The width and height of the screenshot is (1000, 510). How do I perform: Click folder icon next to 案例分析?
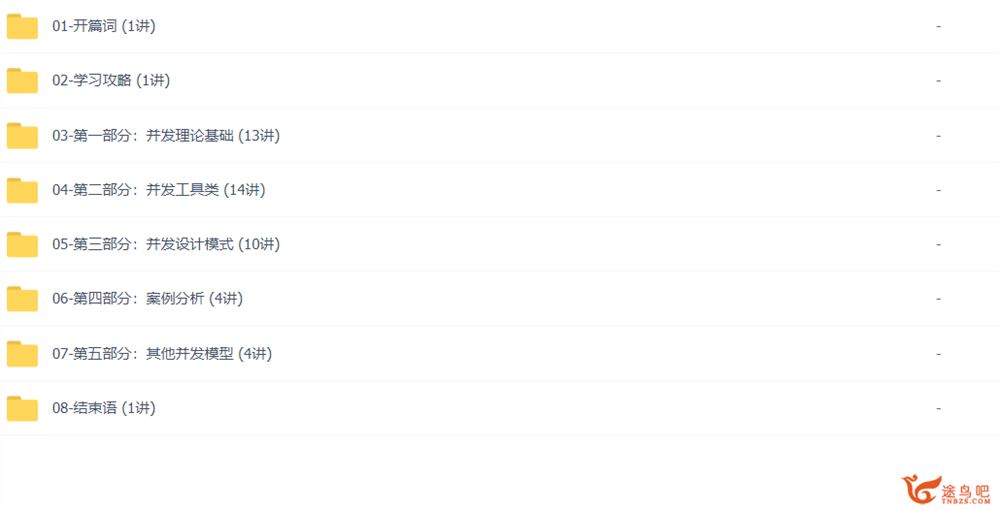[22, 298]
